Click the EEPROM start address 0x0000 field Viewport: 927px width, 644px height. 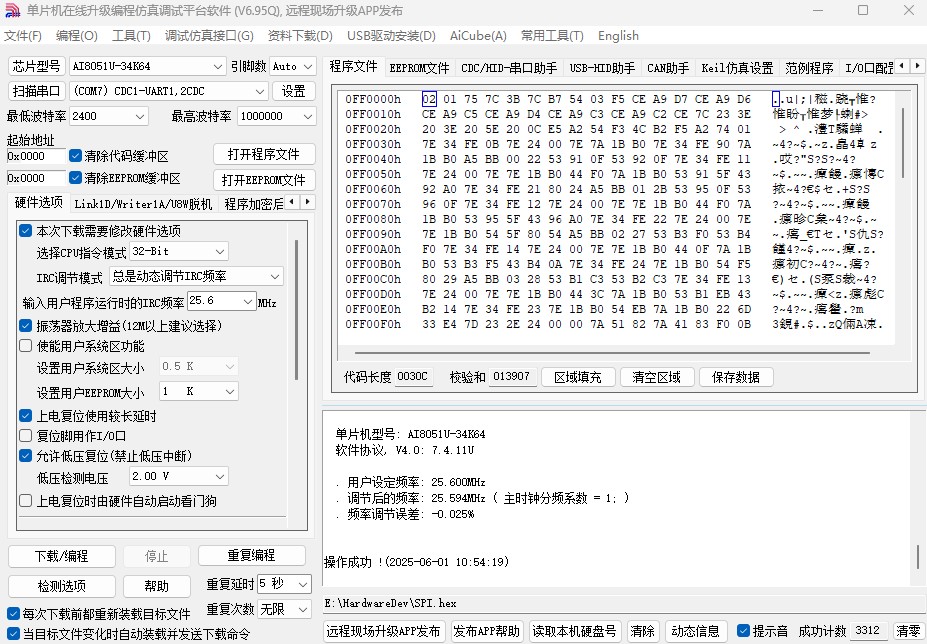(36, 178)
